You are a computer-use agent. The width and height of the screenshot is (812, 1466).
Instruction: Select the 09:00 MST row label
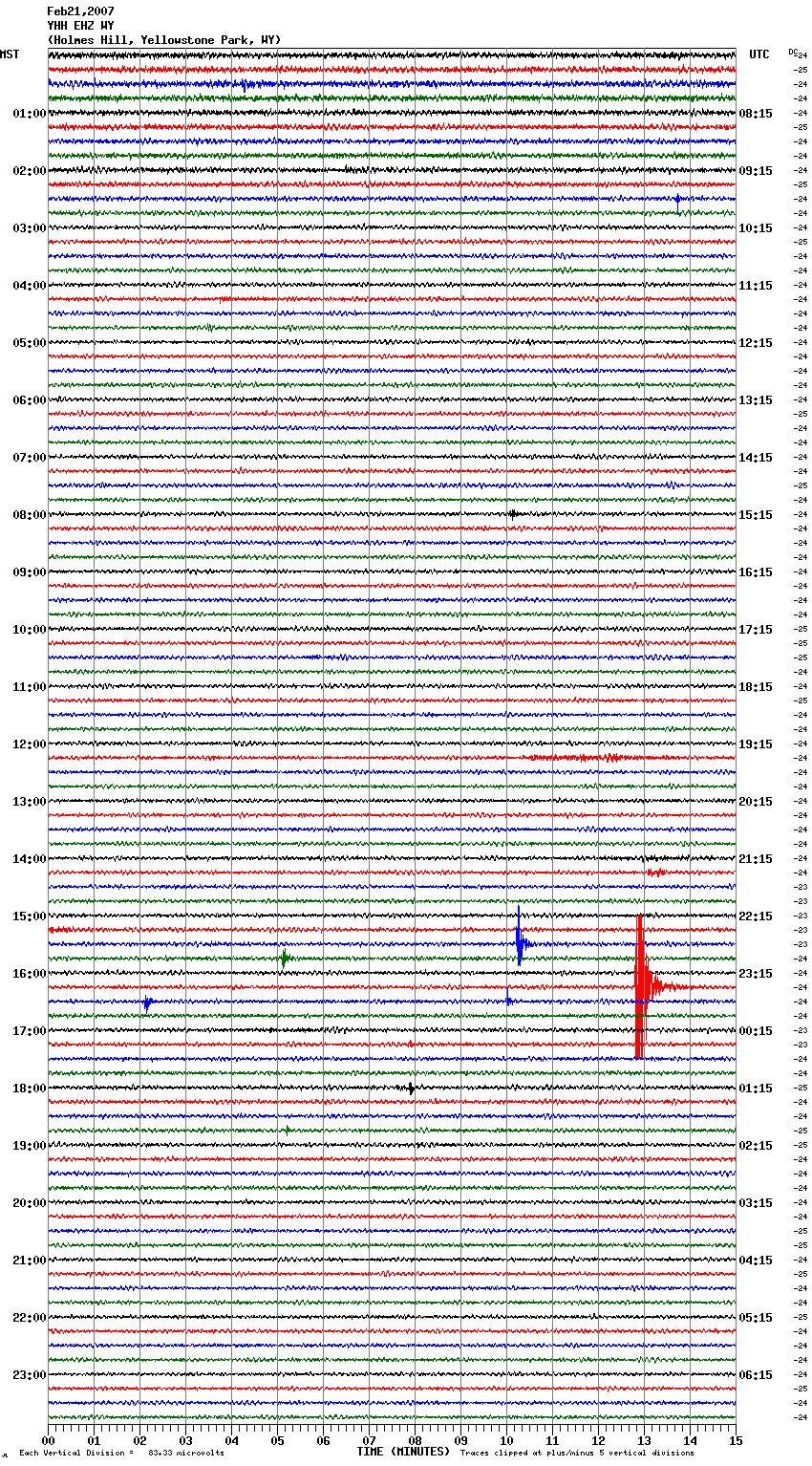click(29, 572)
